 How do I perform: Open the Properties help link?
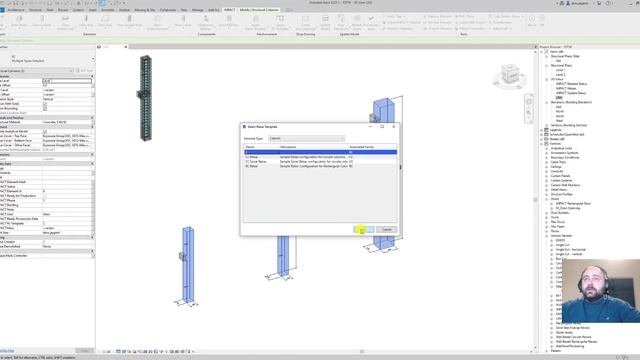pos(7,351)
